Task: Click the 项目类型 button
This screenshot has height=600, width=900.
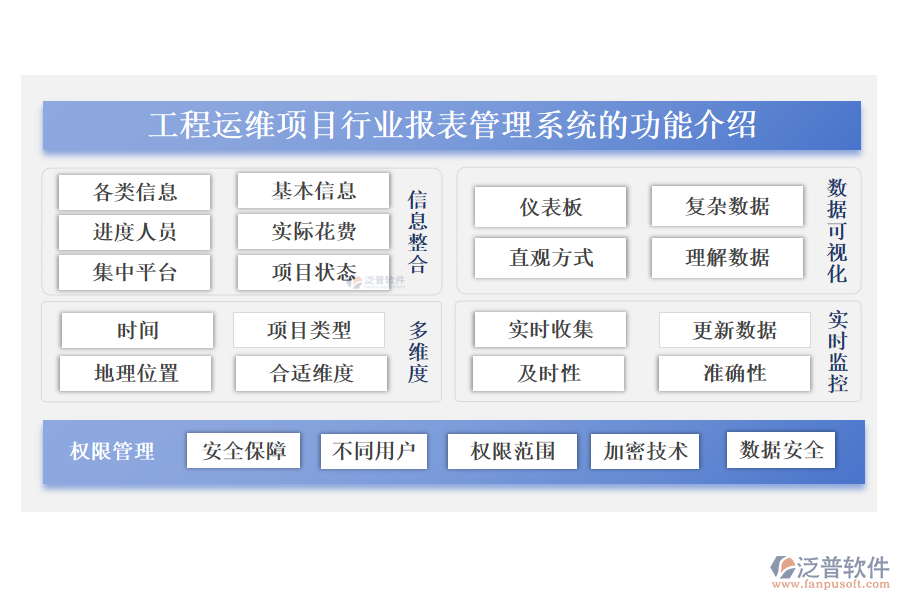Action: (x=310, y=330)
